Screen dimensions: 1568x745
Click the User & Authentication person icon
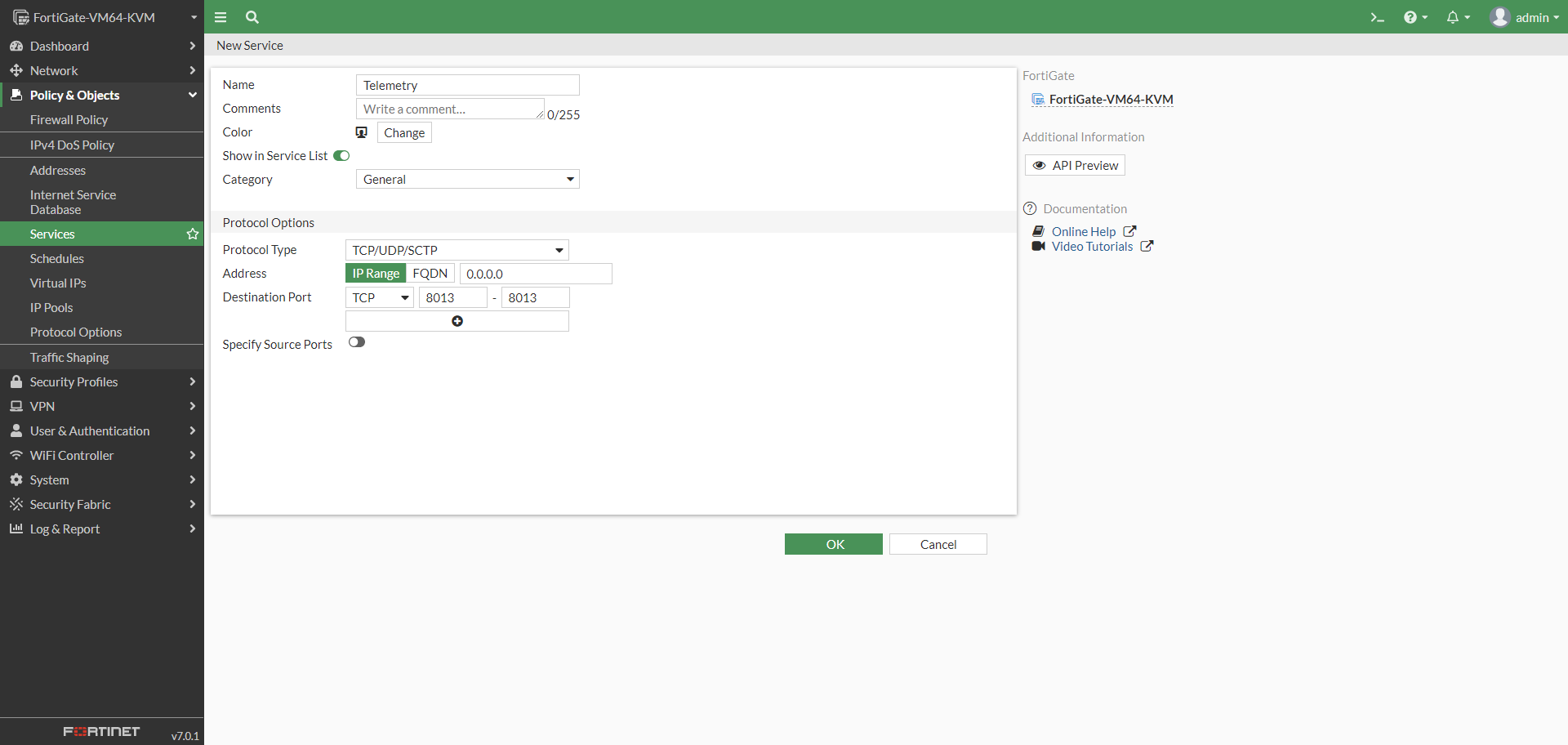tap(16, 430)
